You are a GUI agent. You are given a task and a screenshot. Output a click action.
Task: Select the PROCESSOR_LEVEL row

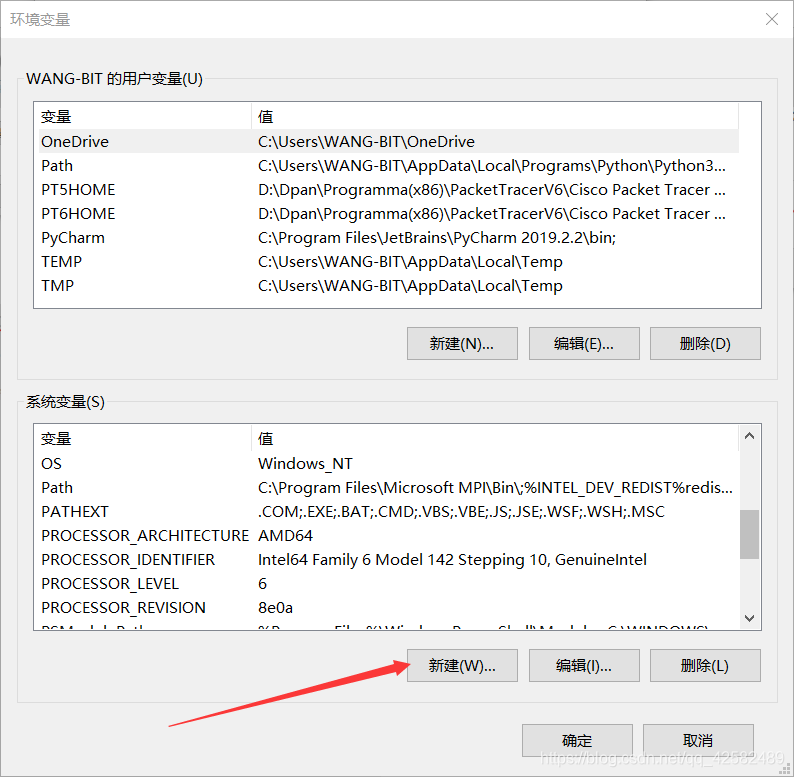(x=388, y=584)
